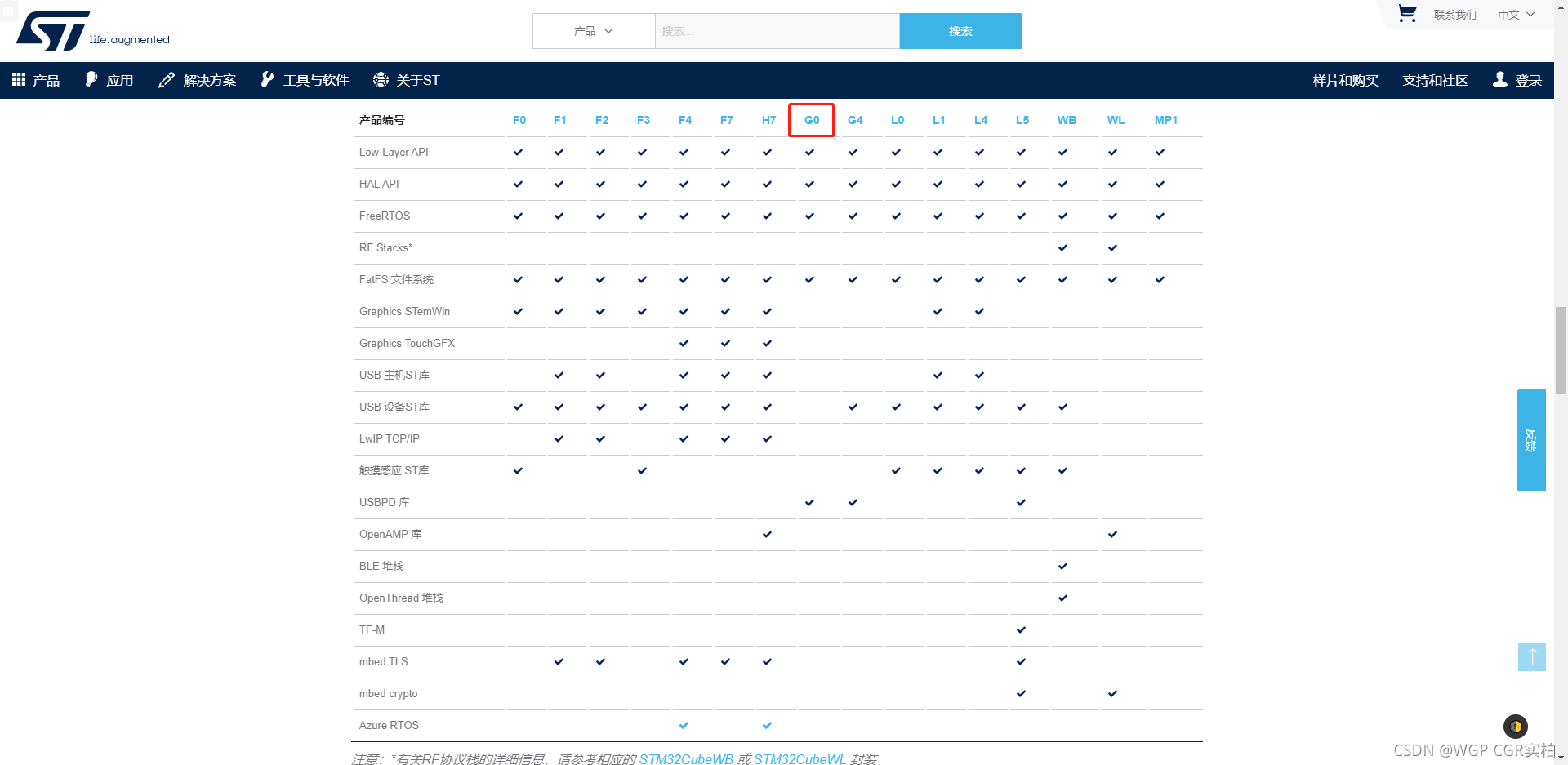Open the F7 product series link

(727, 120)
